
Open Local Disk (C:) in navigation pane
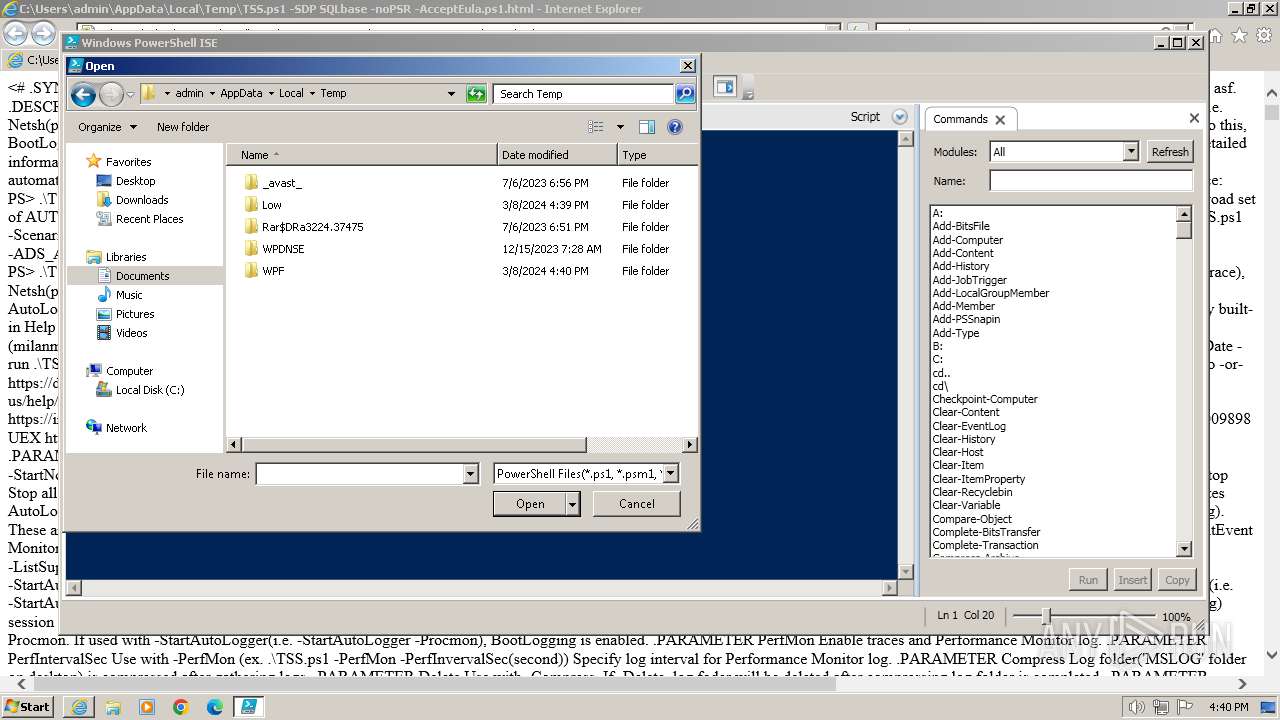(x=150, y=390)
